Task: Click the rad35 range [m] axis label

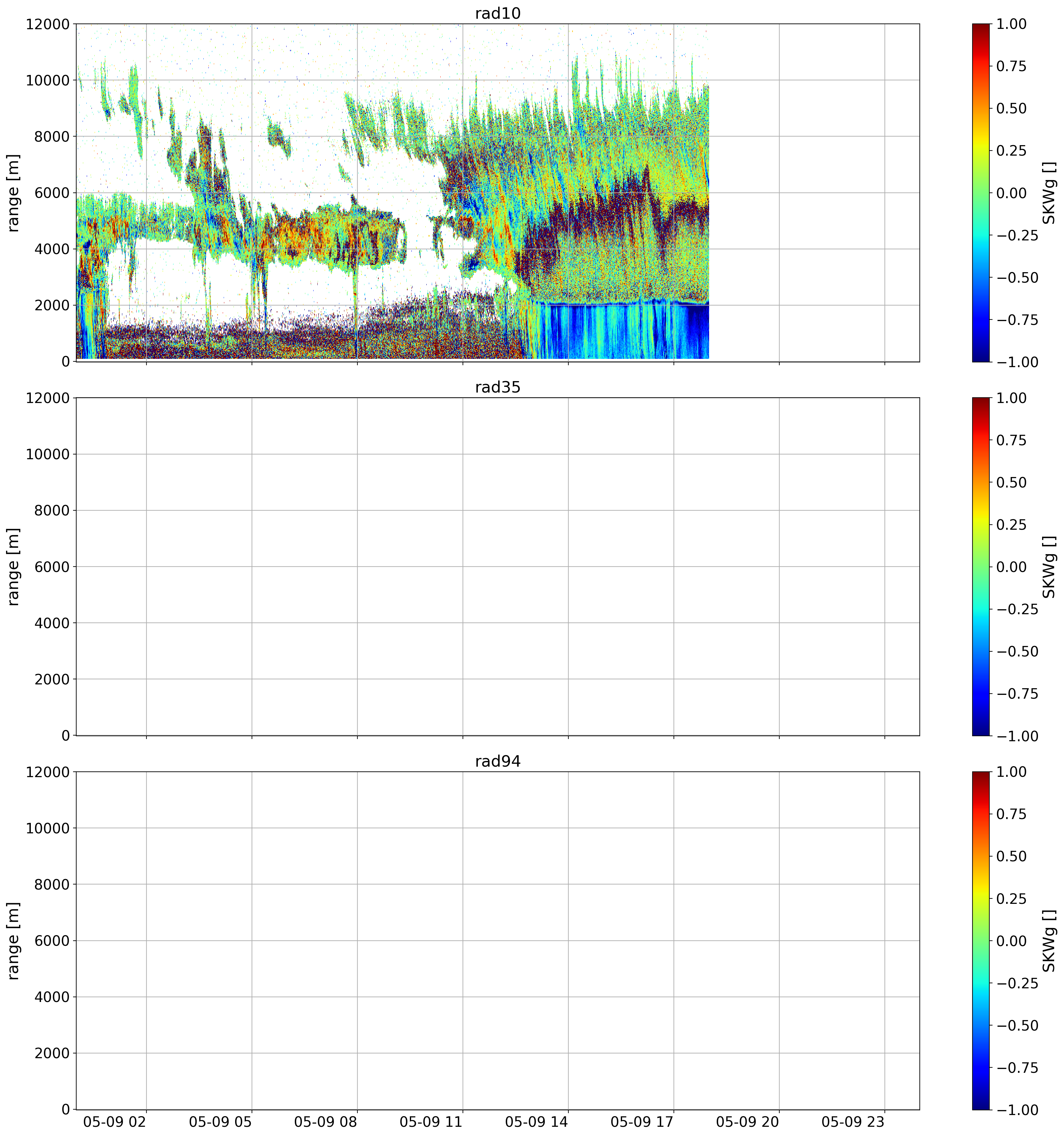Action: pos(13,567)
